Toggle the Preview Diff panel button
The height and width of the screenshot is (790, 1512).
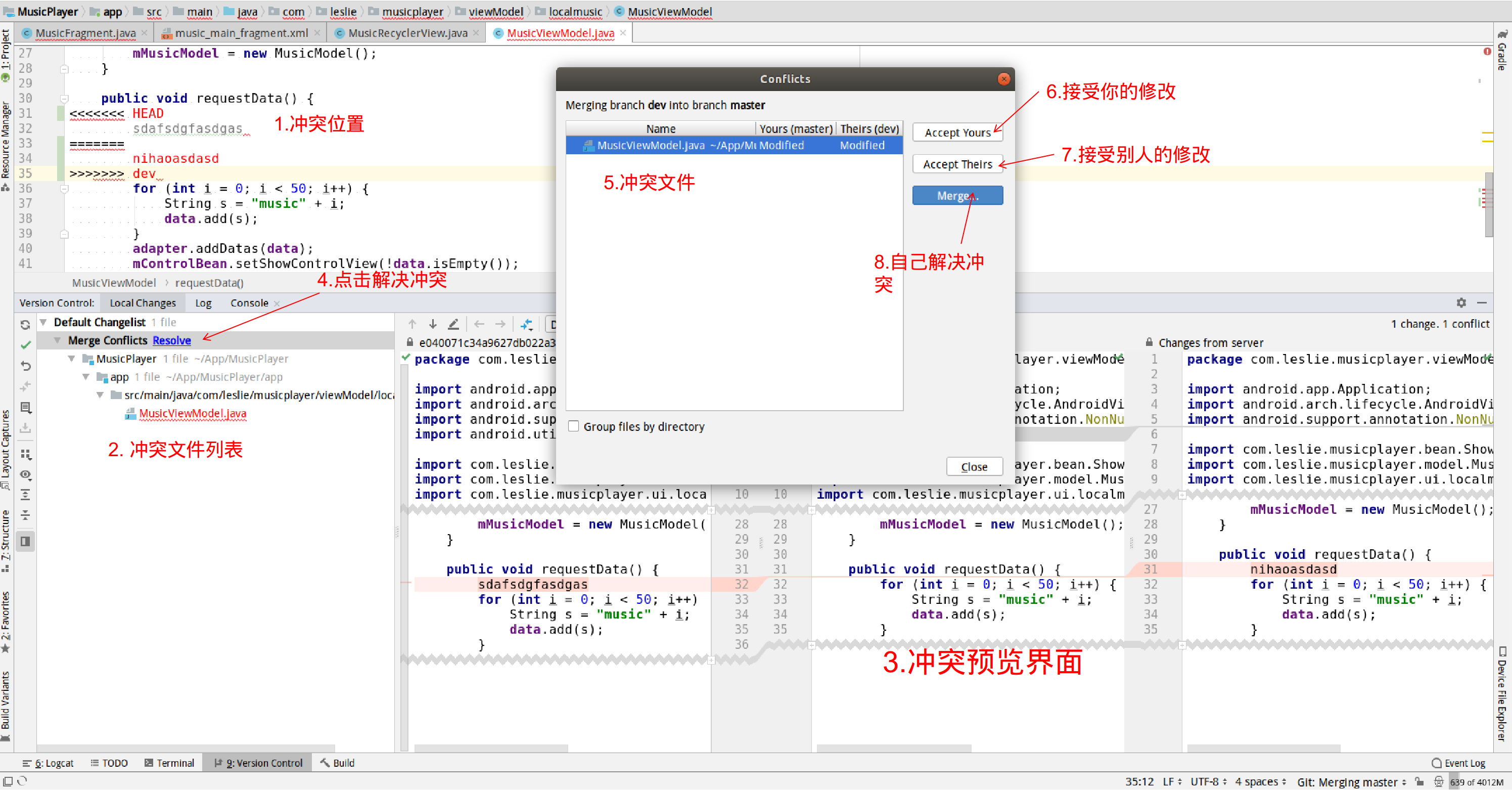(25, 541)
